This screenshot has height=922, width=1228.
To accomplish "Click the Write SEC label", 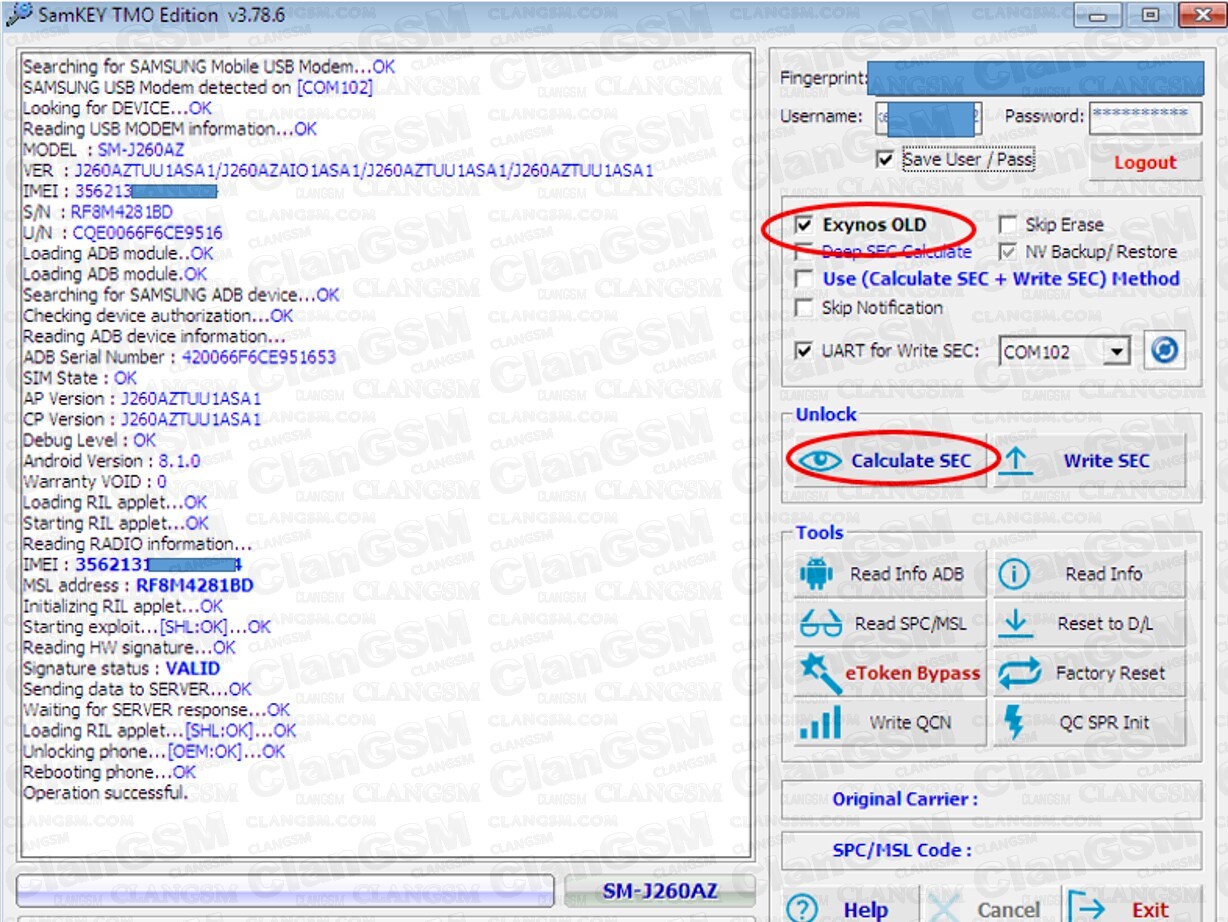I will coord(1106,461).
